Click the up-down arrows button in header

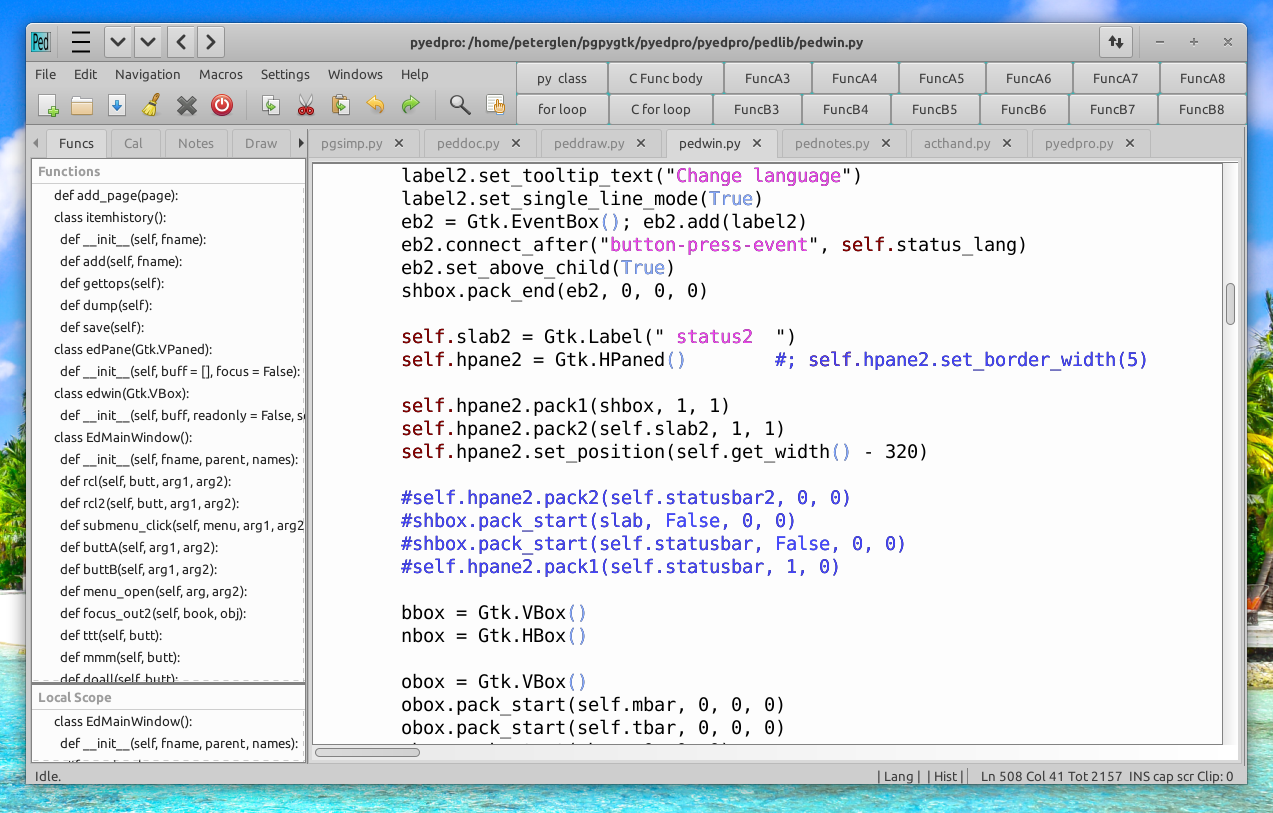point(1115,42)
